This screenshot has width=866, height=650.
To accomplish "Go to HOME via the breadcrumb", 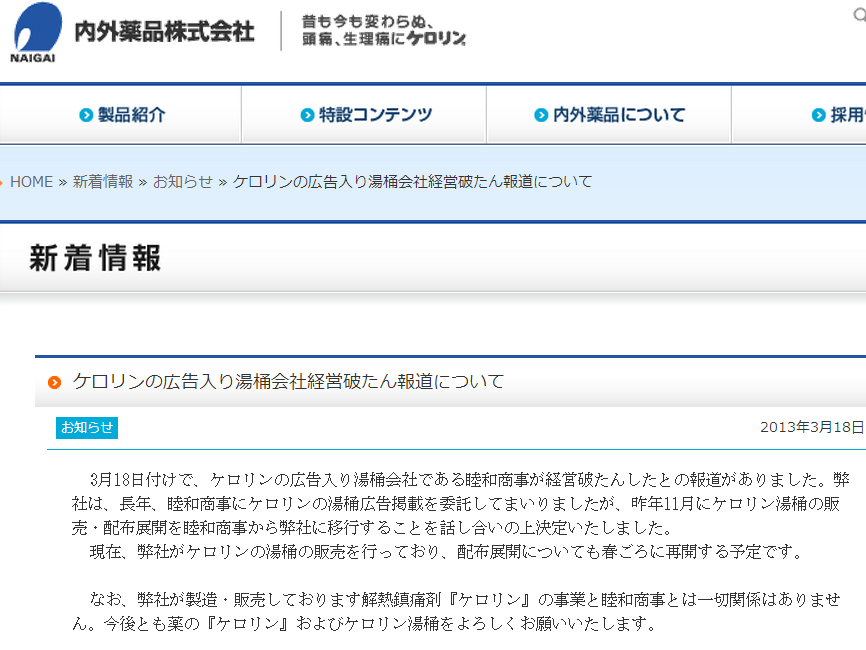I will 31,181.
